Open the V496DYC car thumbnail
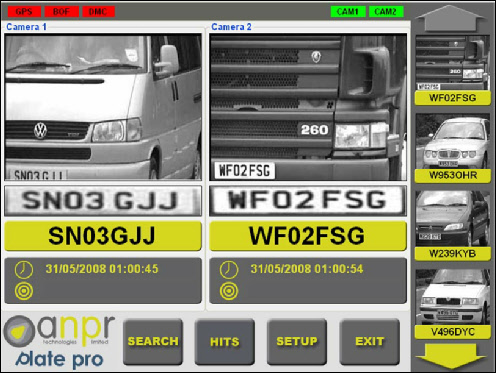 [x=453, y=297]
